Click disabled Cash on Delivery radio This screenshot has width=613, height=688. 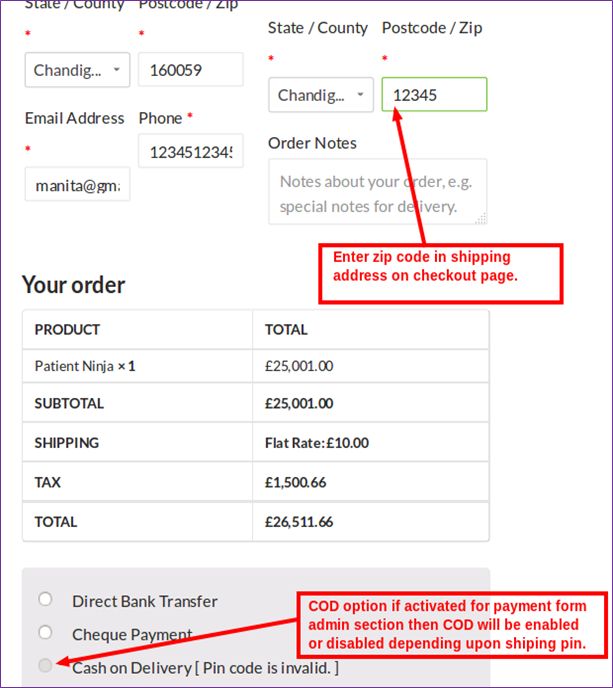(x=45, y=666)
